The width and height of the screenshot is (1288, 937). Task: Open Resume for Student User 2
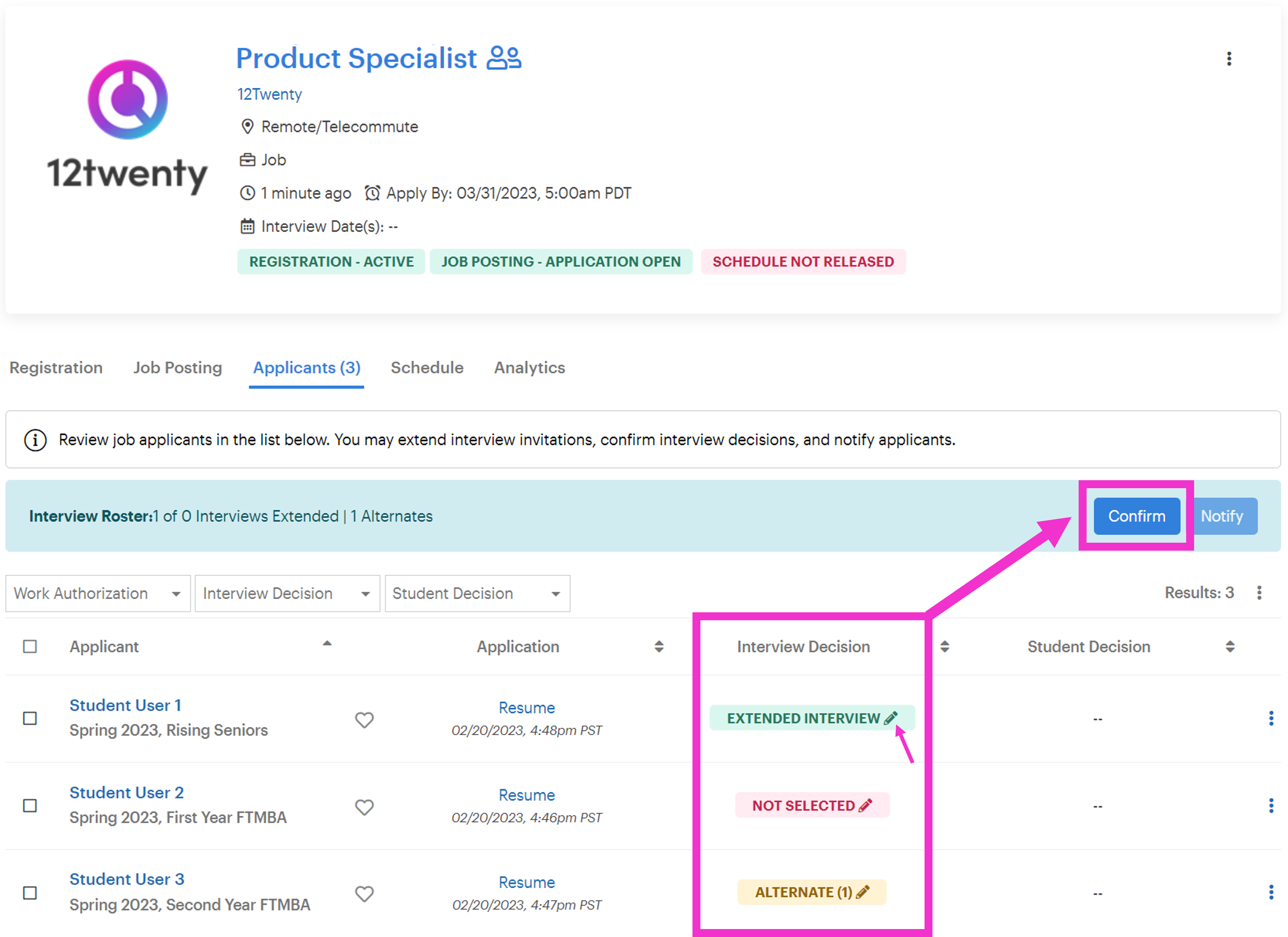pyautogui.click(x=526, y=795)
